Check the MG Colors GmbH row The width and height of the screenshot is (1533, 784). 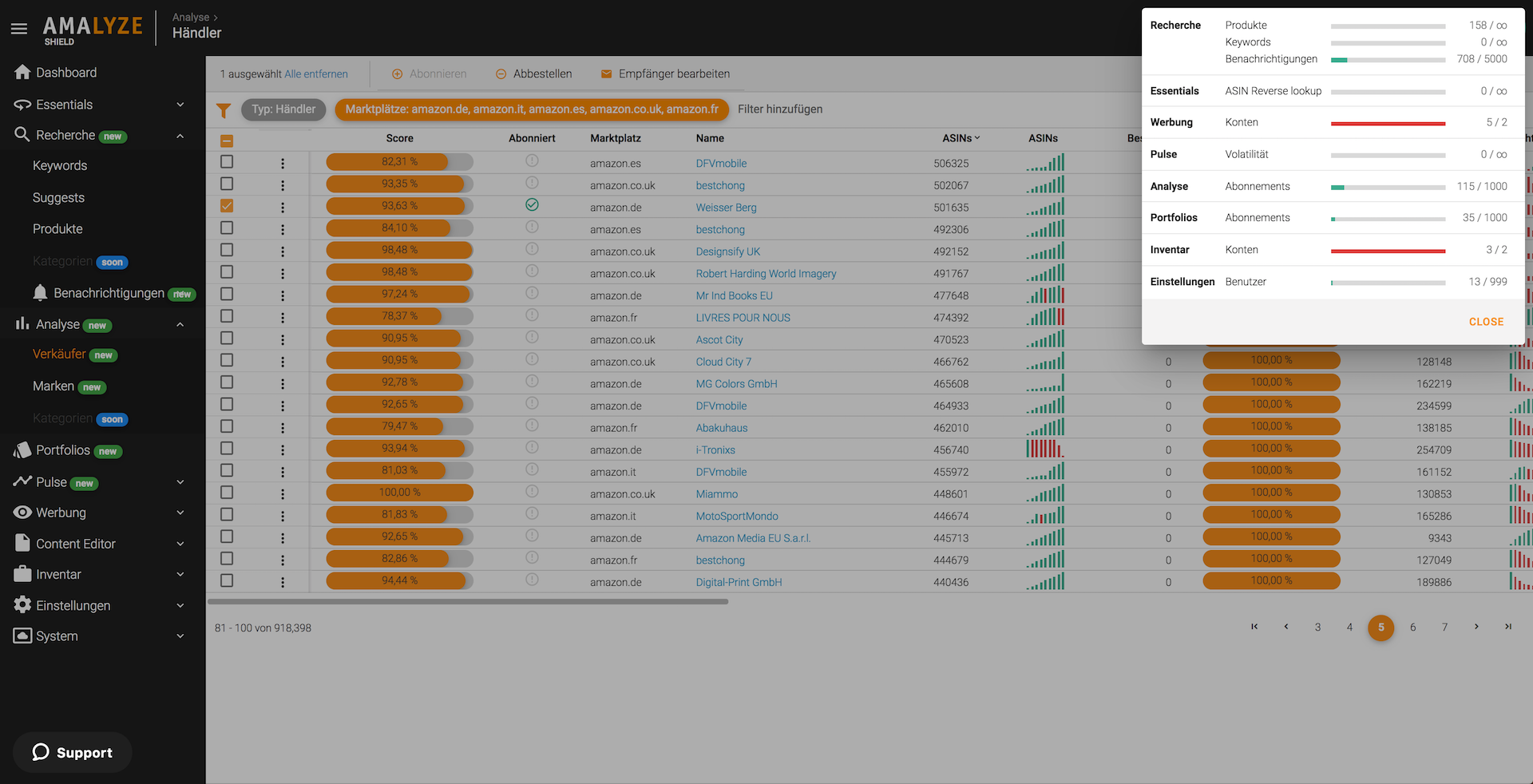point(227,382)
